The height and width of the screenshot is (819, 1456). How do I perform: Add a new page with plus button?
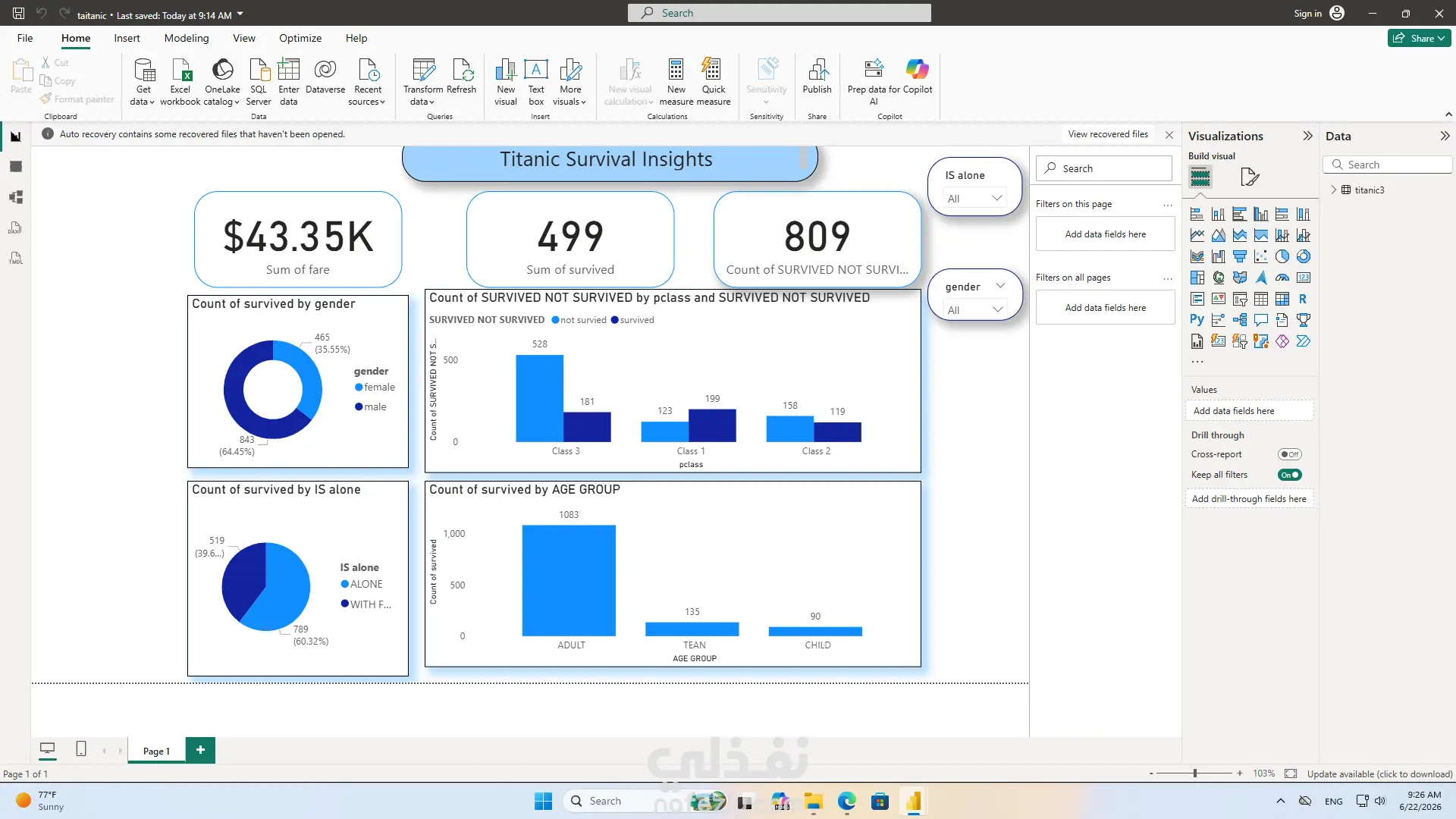200,750
